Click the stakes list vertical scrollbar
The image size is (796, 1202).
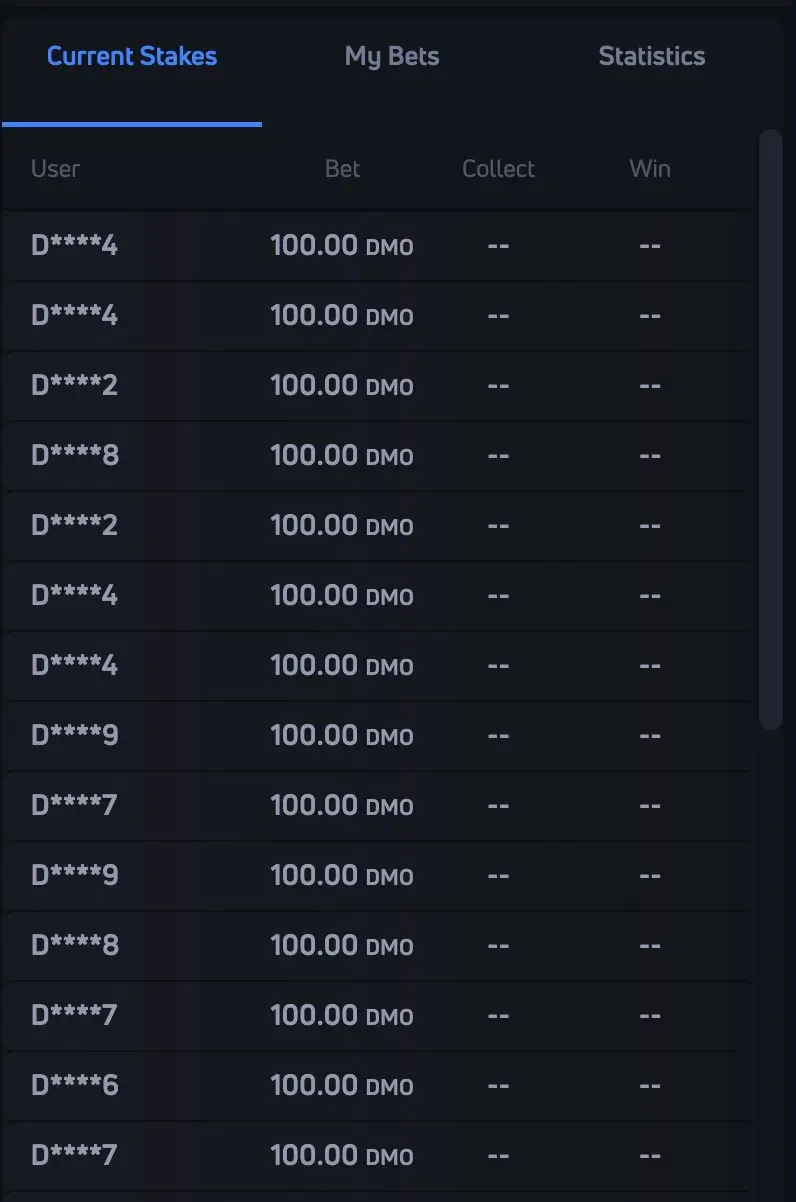pyautogui.click(x=770, y=430)
